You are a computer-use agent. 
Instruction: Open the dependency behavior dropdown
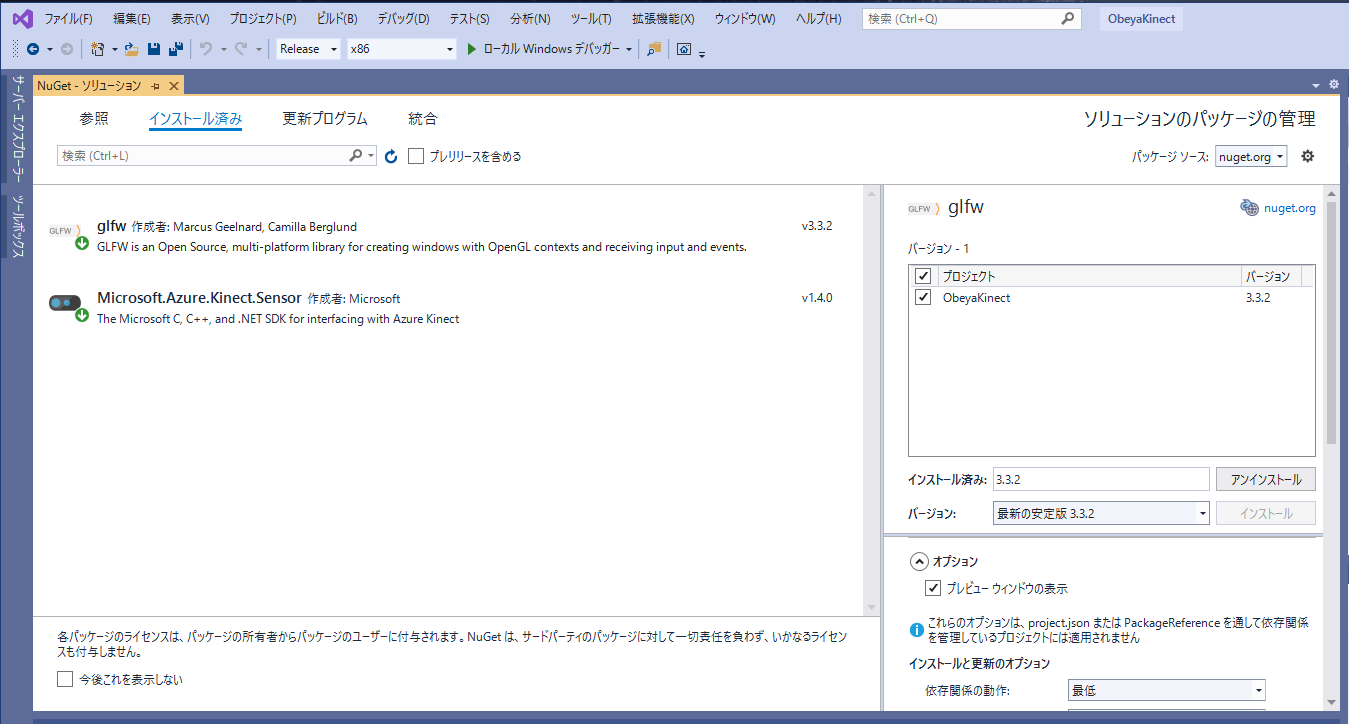[x=1167, y=690]
